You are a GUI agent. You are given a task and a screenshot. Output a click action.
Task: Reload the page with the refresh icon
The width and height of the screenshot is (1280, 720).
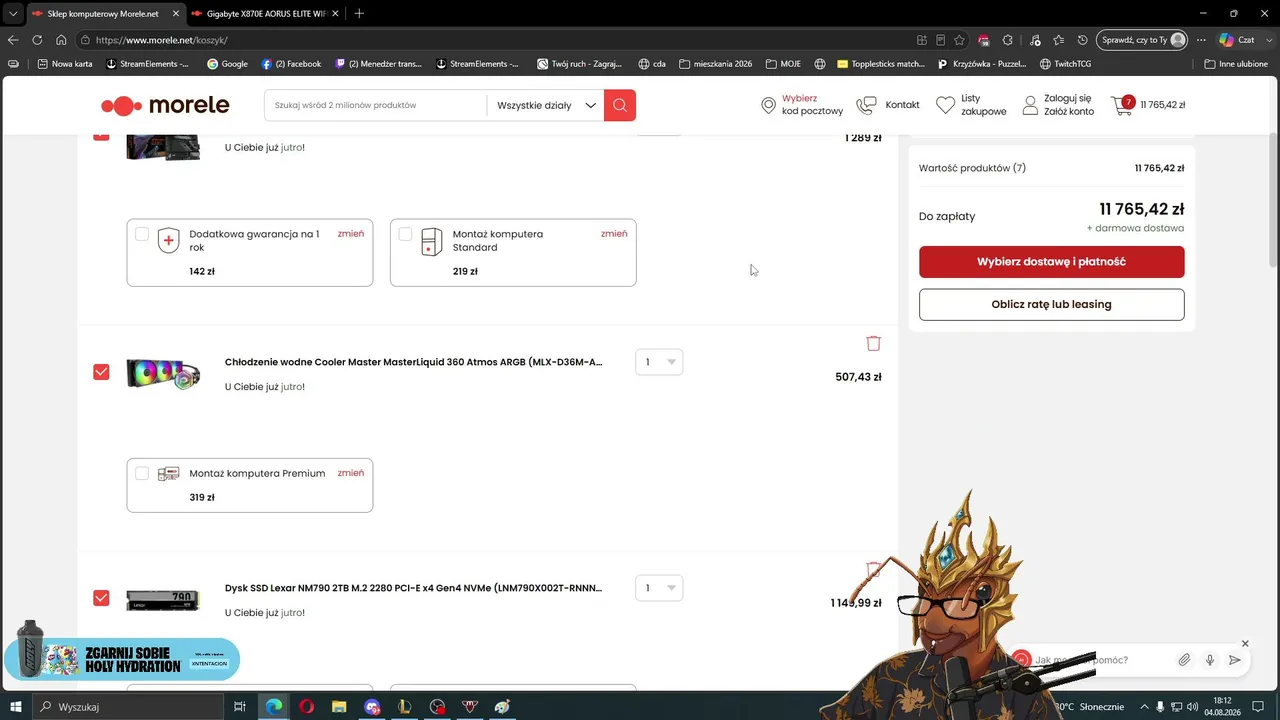pos(37,40)
